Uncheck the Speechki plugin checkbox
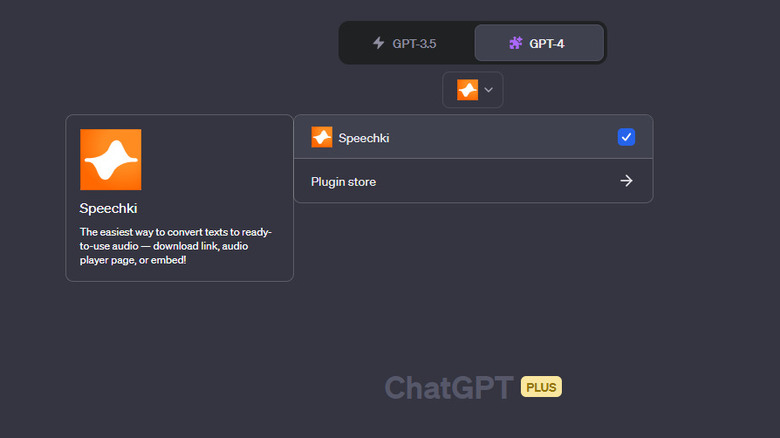The height and width of the screenshot is (438, 780). tap(626, 137)
